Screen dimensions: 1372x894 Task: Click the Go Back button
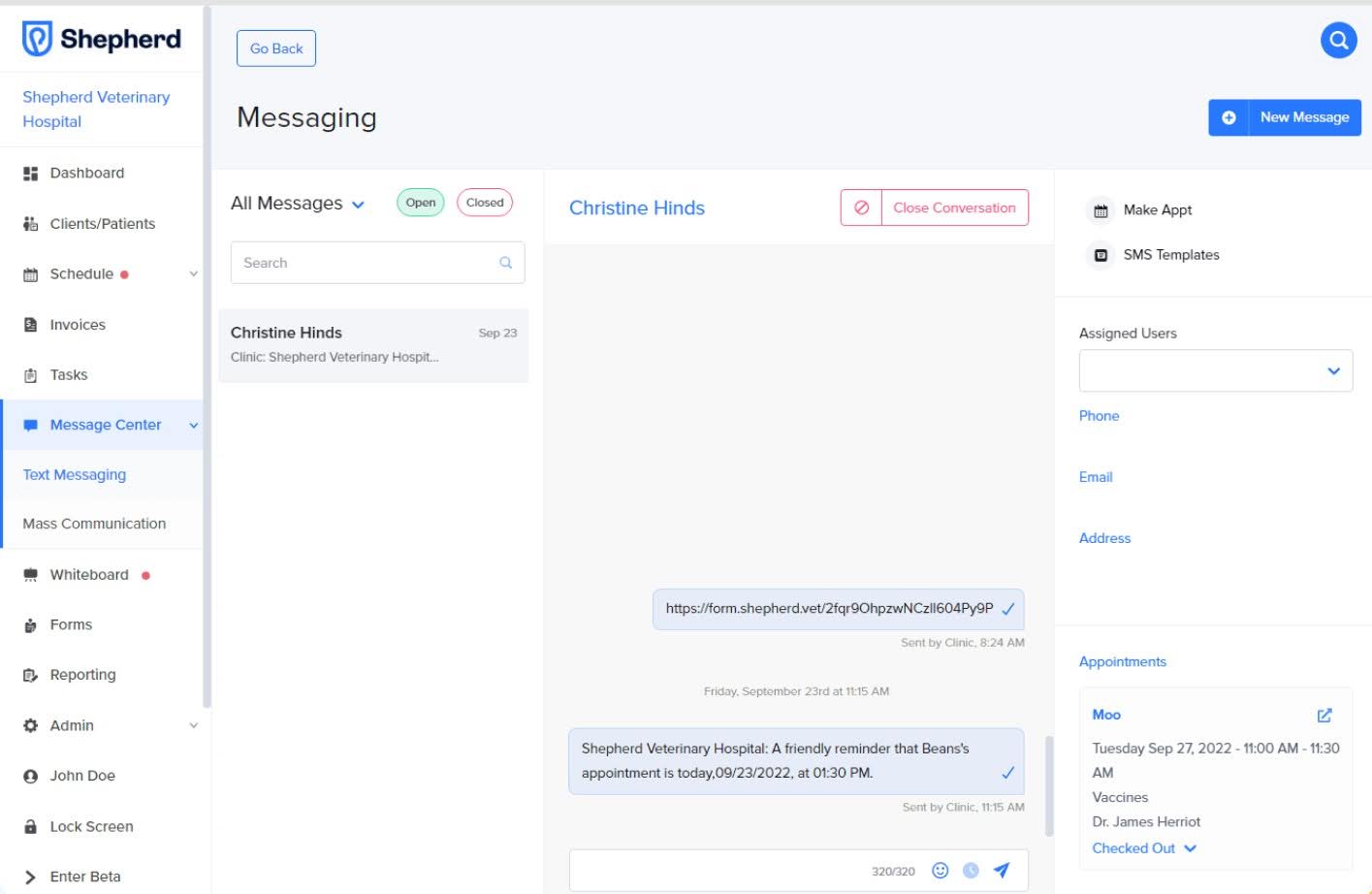coord(276,48)
